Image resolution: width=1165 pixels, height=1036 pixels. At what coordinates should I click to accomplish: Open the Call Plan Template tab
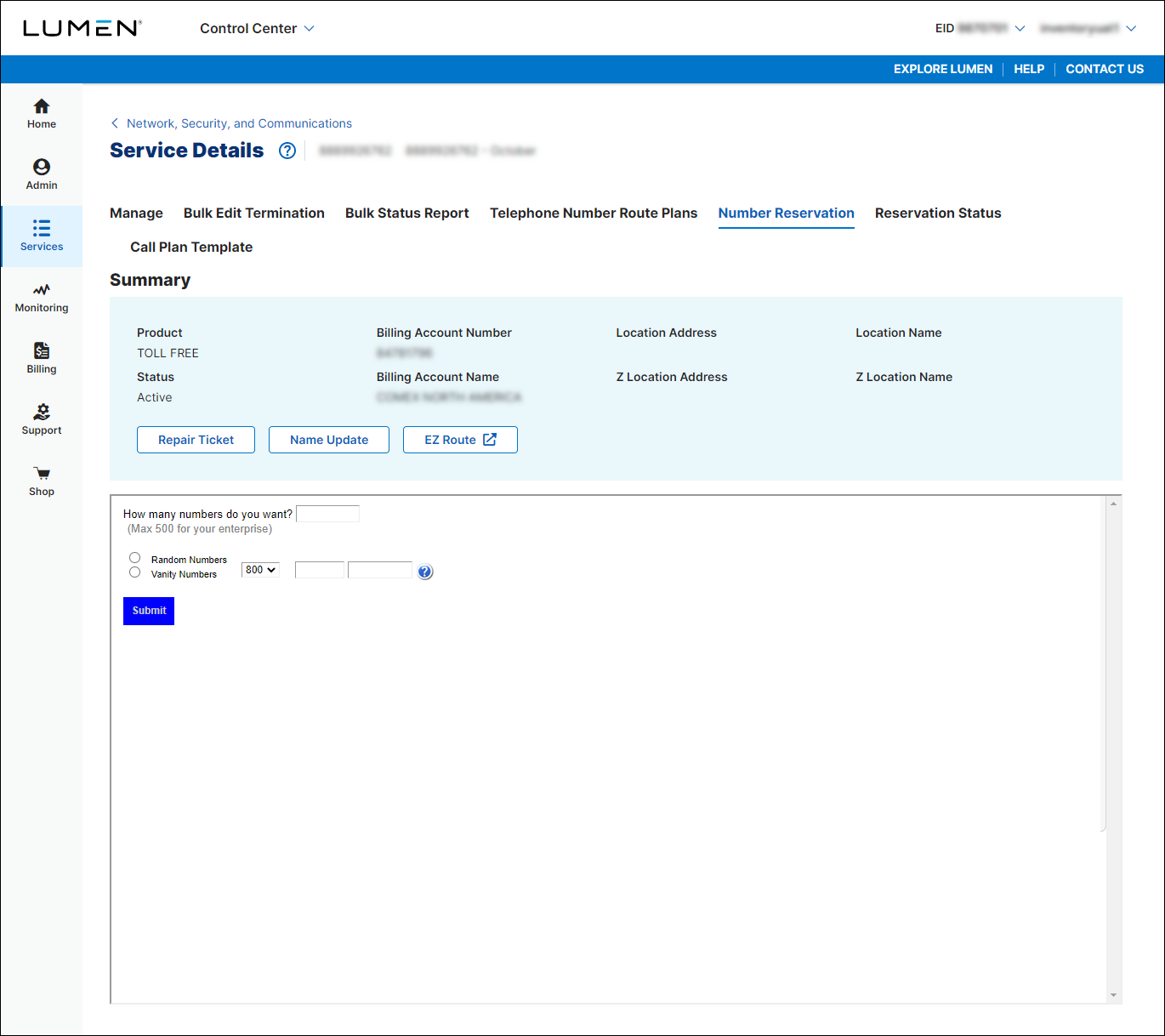click(x=191, y=247)
